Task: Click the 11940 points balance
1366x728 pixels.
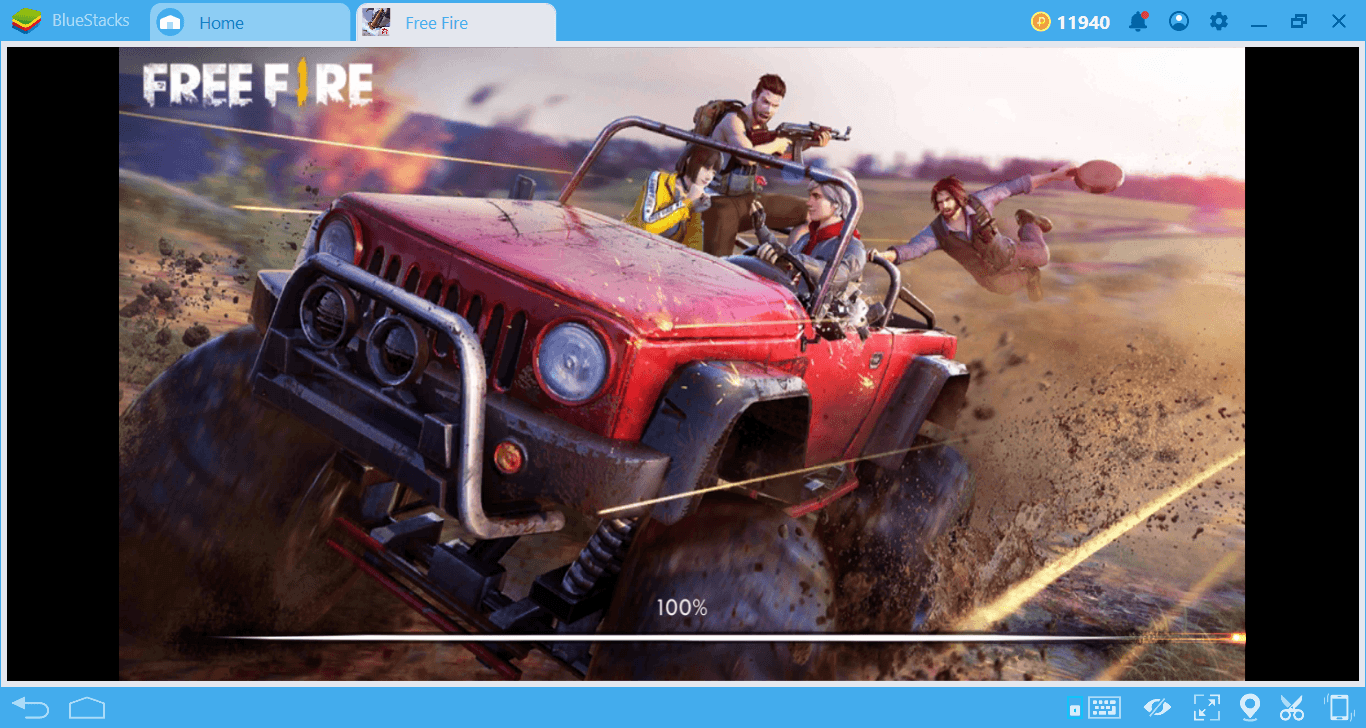Action: click(x=1083, y=22)
